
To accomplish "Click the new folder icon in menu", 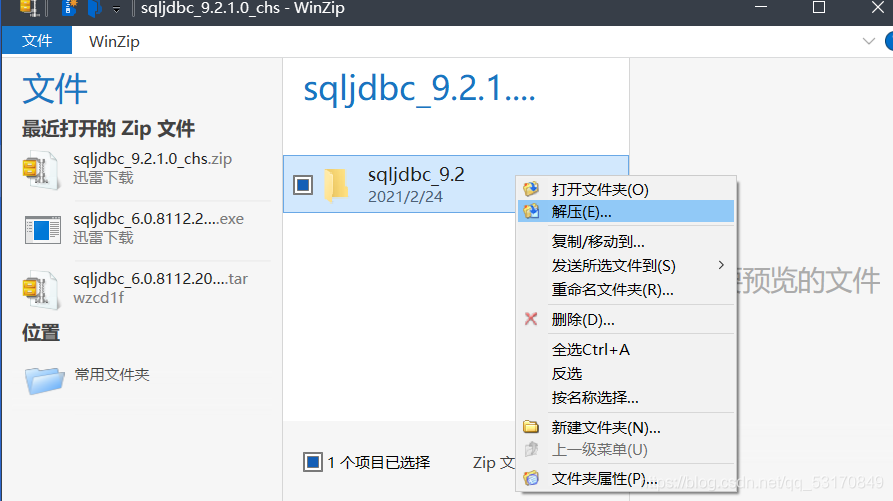I will [531, 426].
